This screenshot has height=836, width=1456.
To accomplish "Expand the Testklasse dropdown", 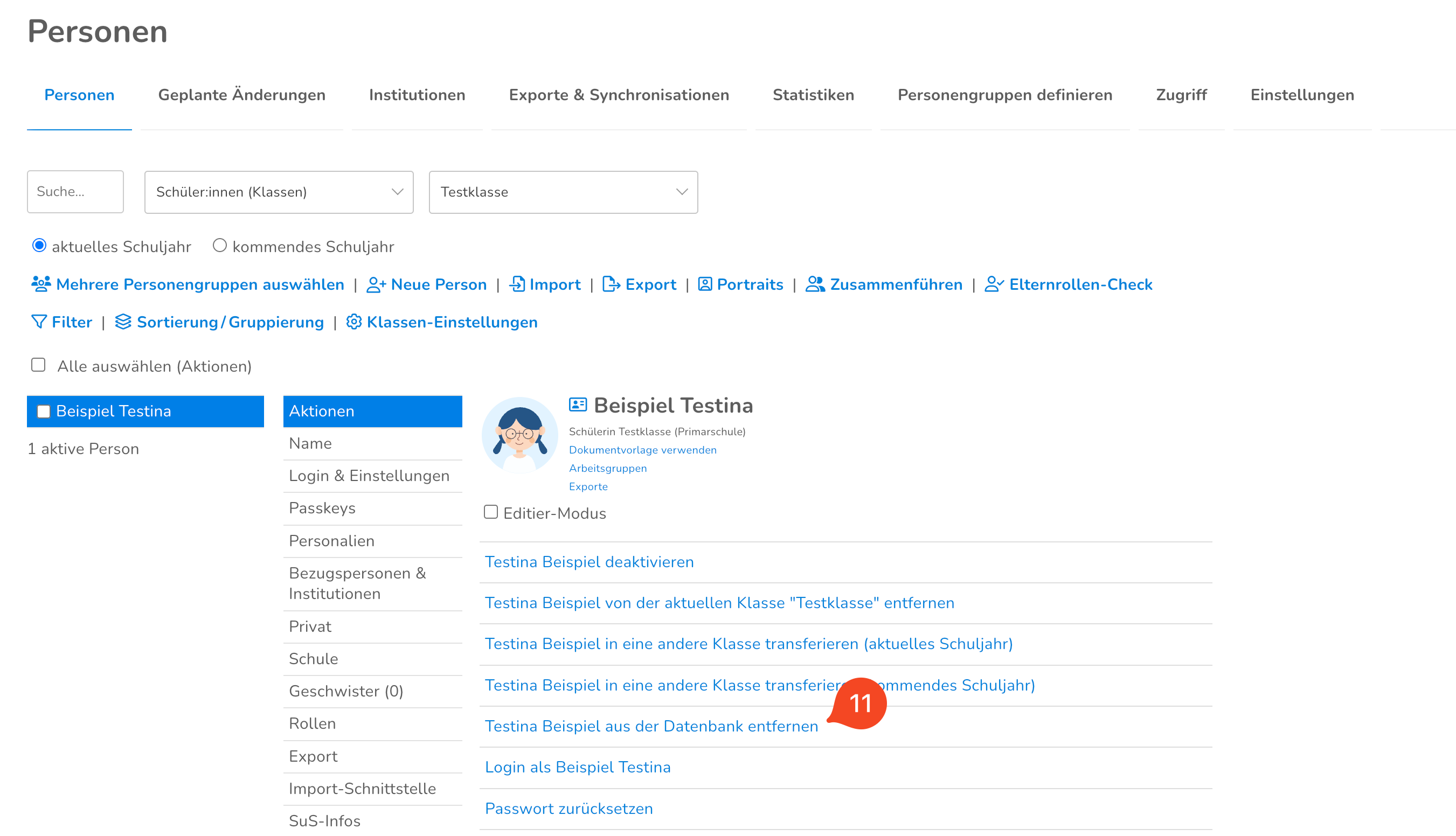I will (x=563, y=192).
